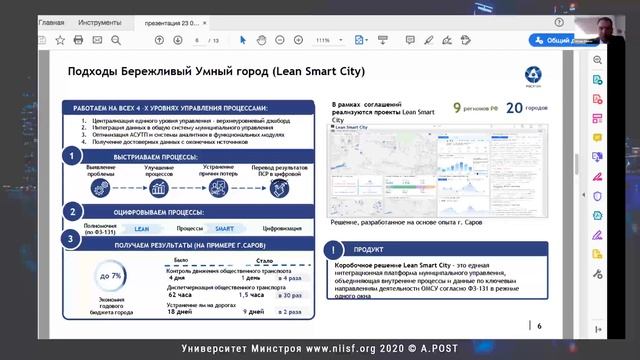Viewport: 640px width, 360px height.
Task: Switch to the Инструменты tab
Action: [100, 23]
